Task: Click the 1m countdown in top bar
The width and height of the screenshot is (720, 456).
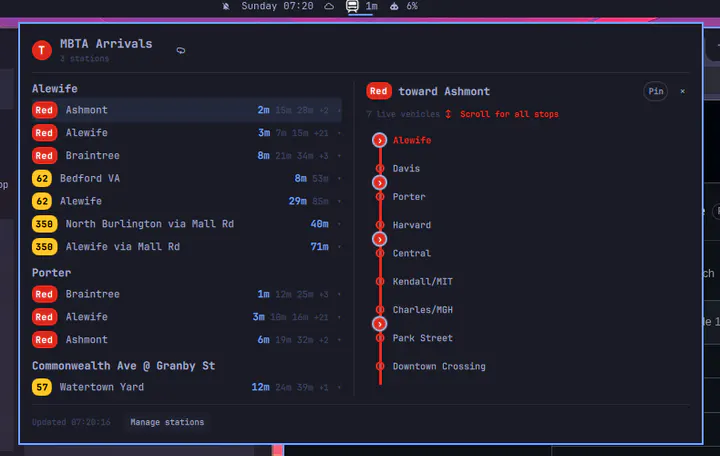Action: 371,6
